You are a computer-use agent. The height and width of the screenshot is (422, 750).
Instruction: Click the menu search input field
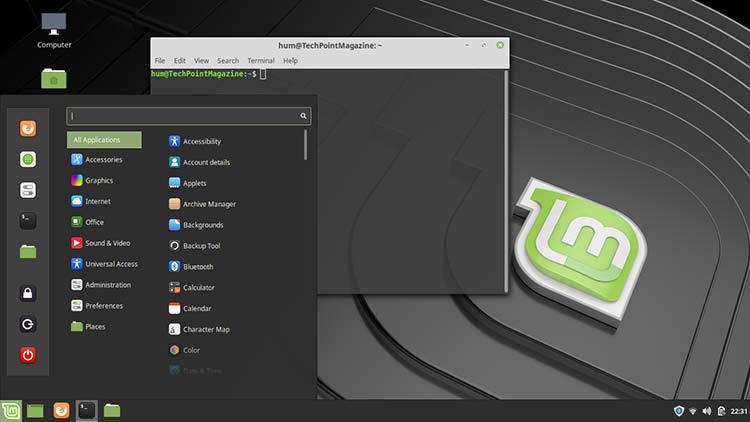click(188, 116)
